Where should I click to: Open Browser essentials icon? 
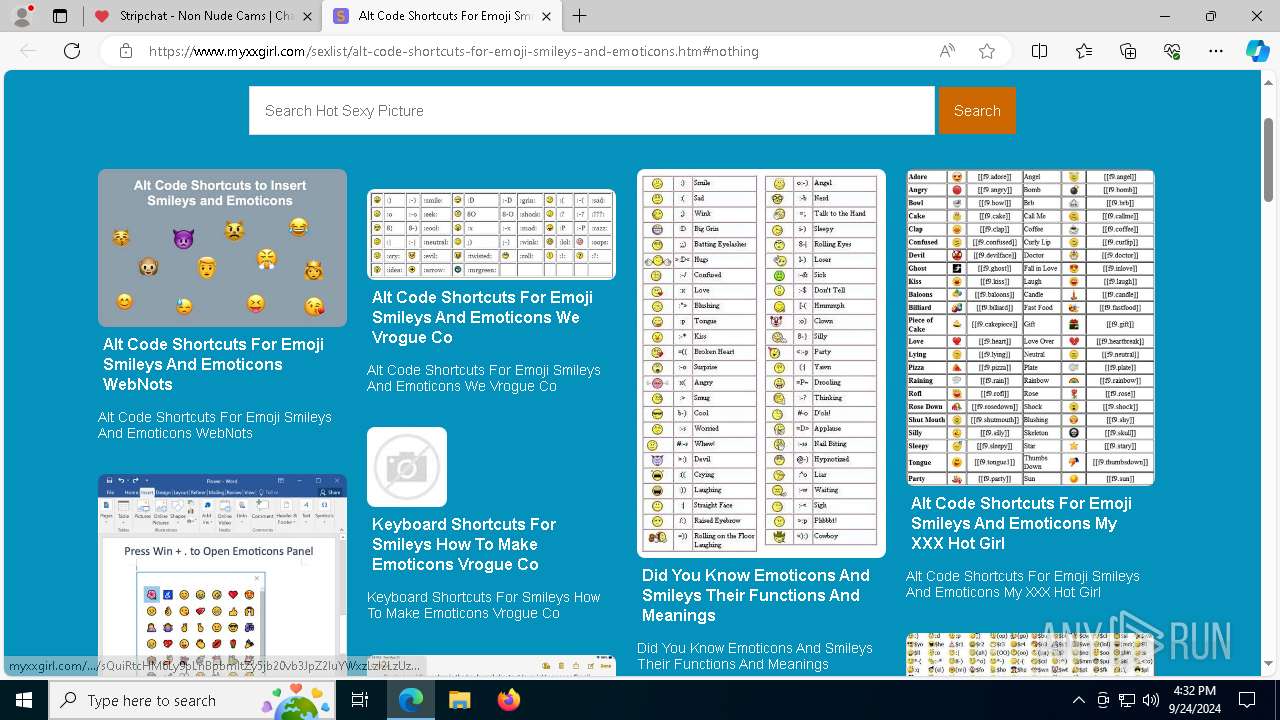1172,51
